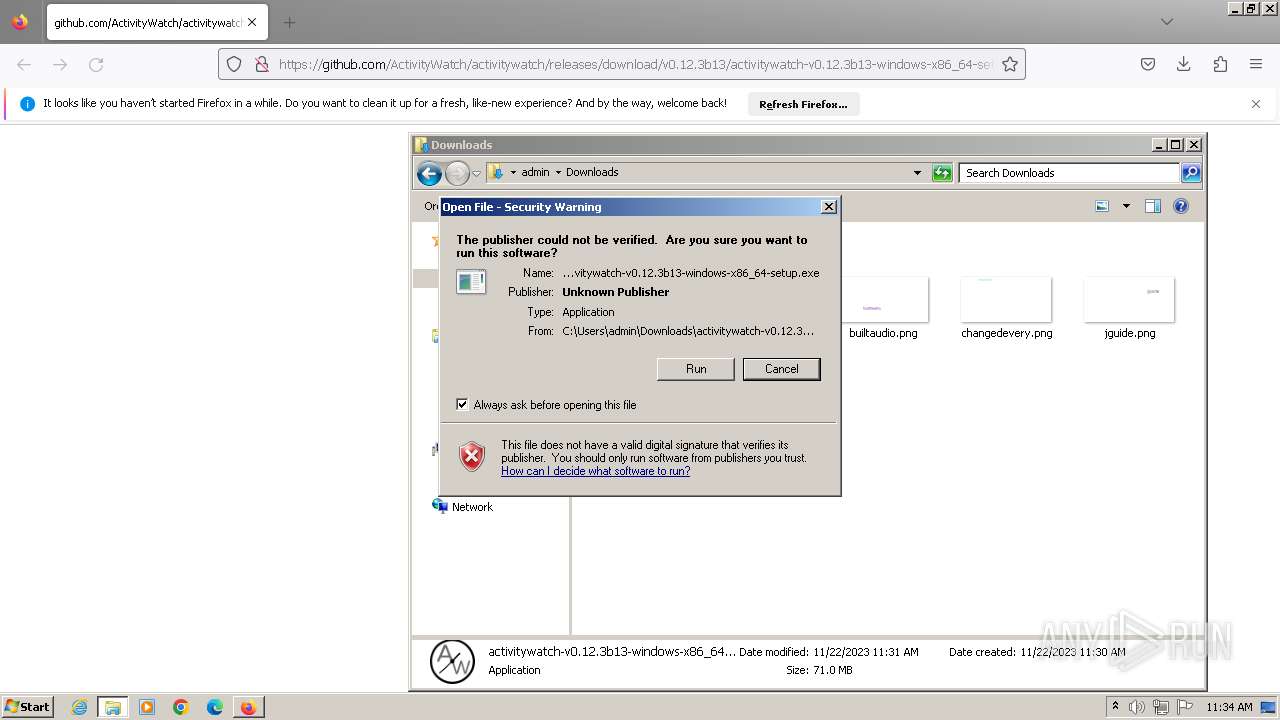Screen dimensions: 1280x720
Task: Close the github.com ActivityWatch tab
Action: tap(252, 22)
